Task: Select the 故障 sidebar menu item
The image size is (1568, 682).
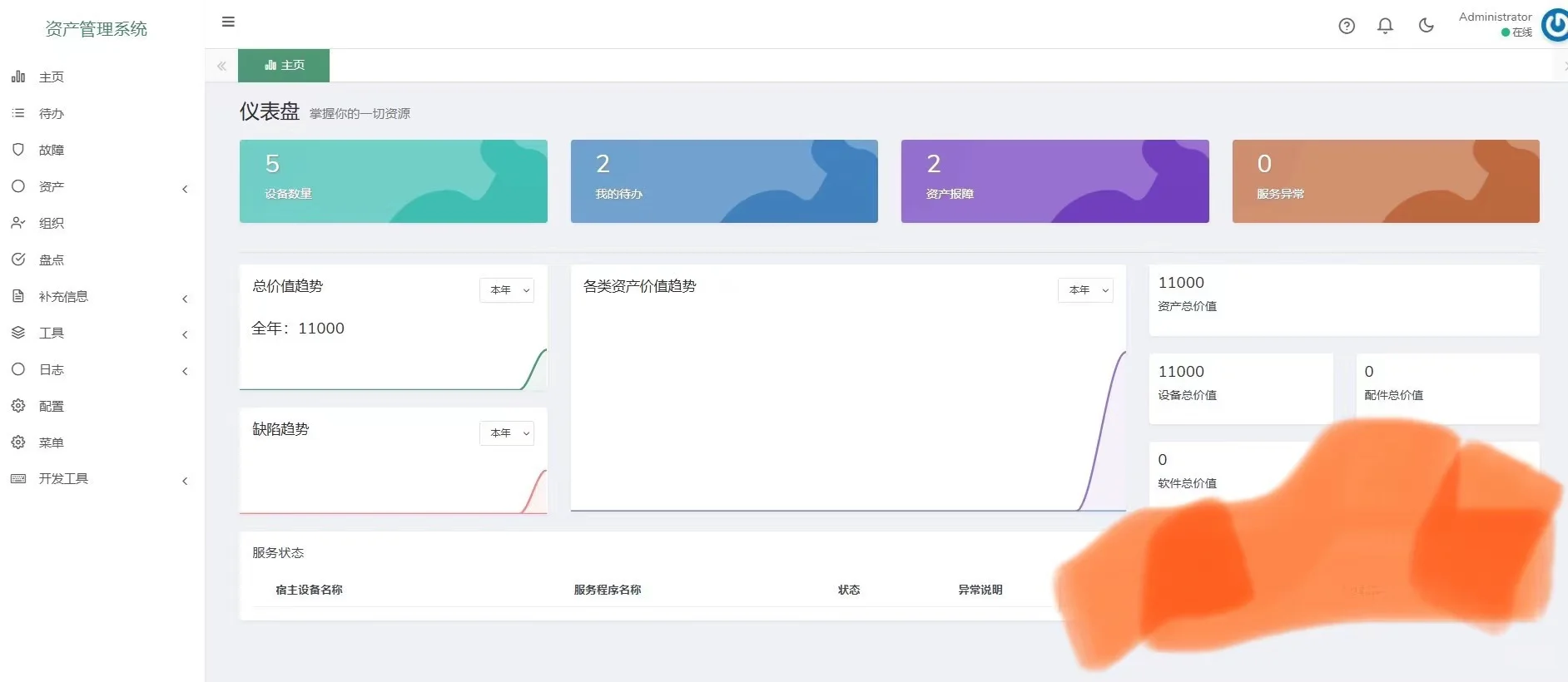Action: 102,150
